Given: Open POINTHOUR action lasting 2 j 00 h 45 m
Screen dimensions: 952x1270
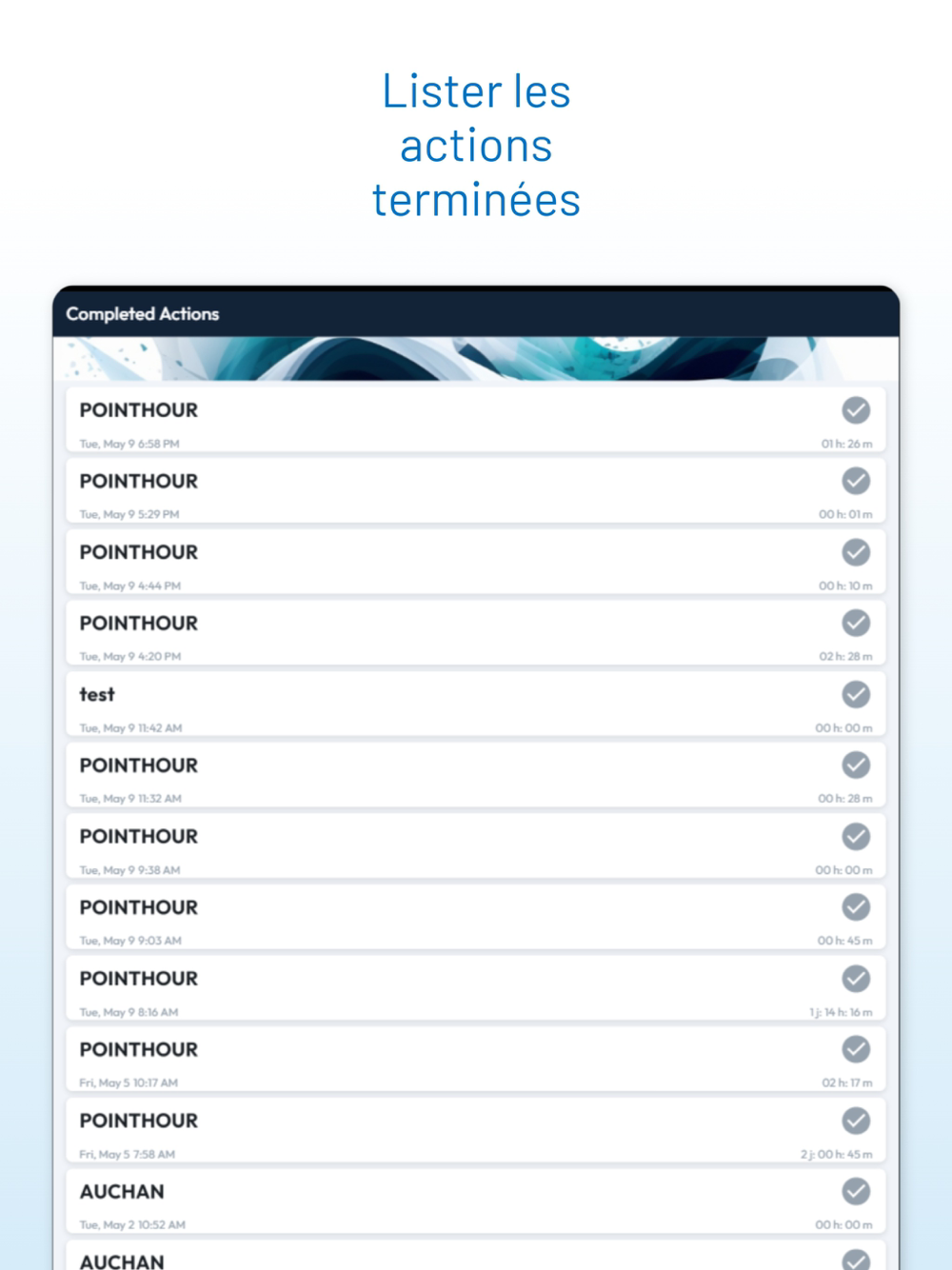Looking at the screenshot, I should coord(476,1130).
